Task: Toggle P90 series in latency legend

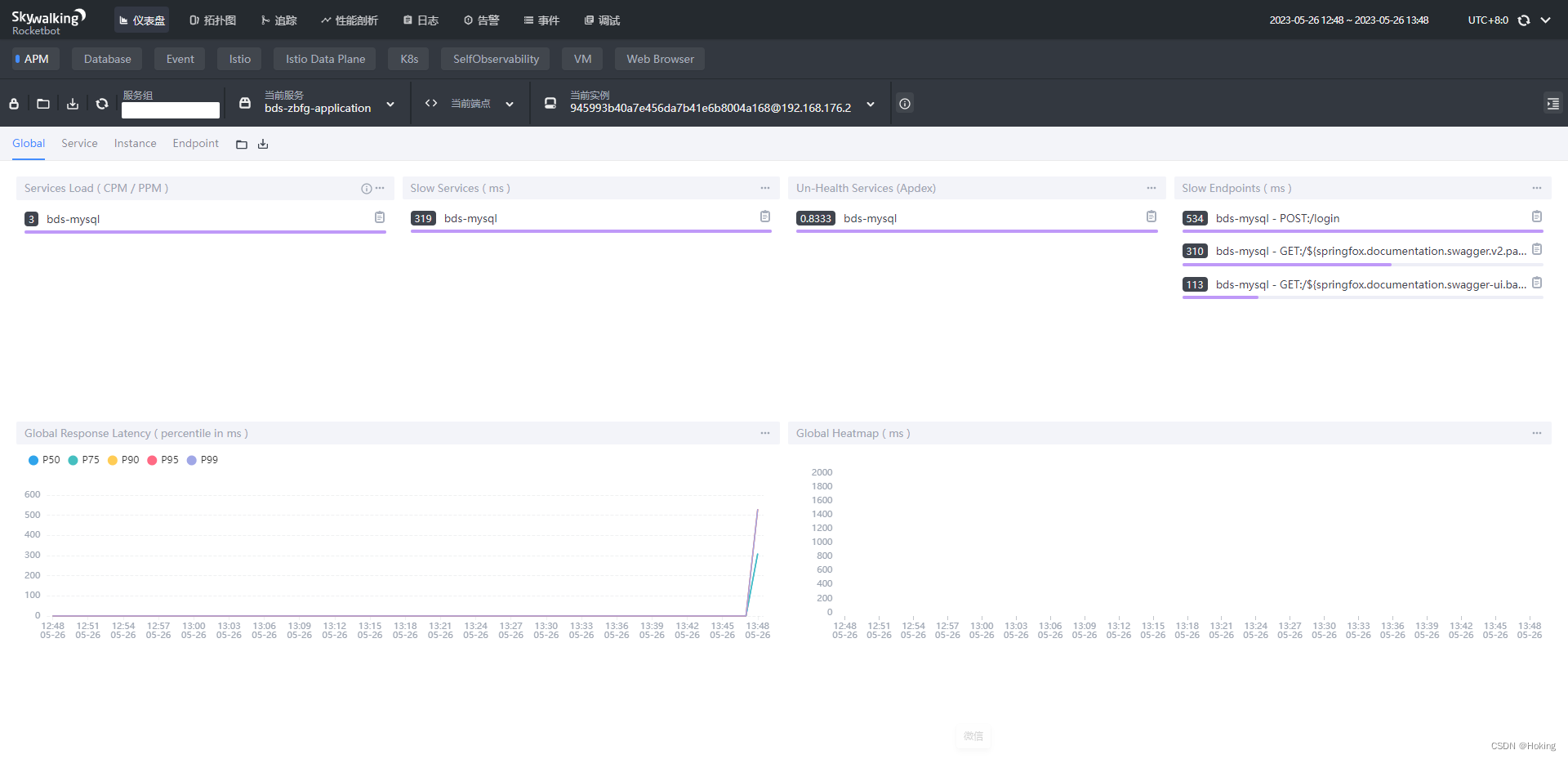Action: pos(123,460)
